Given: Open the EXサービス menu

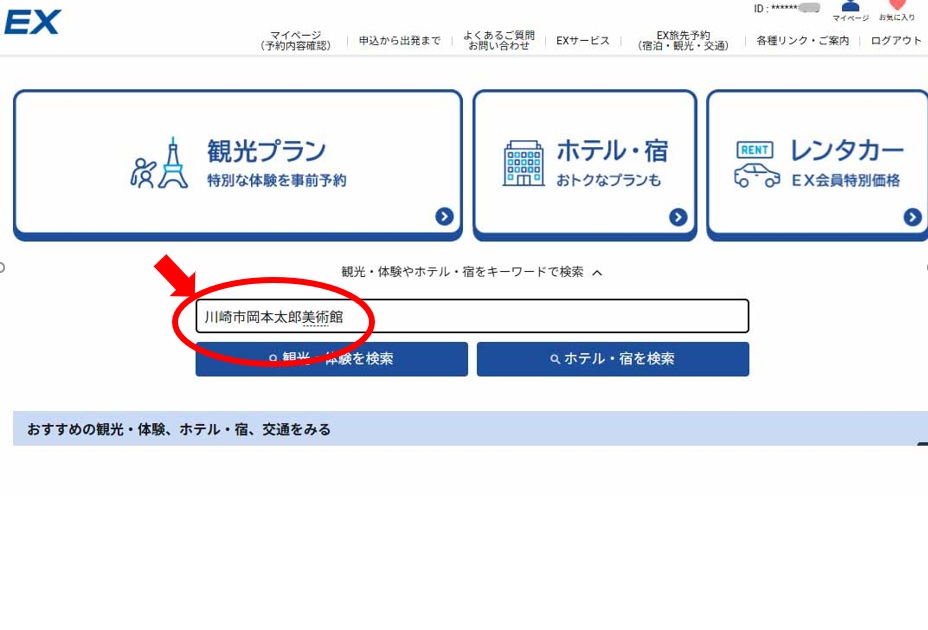Looking at the screenshot, I should point(582,40).
